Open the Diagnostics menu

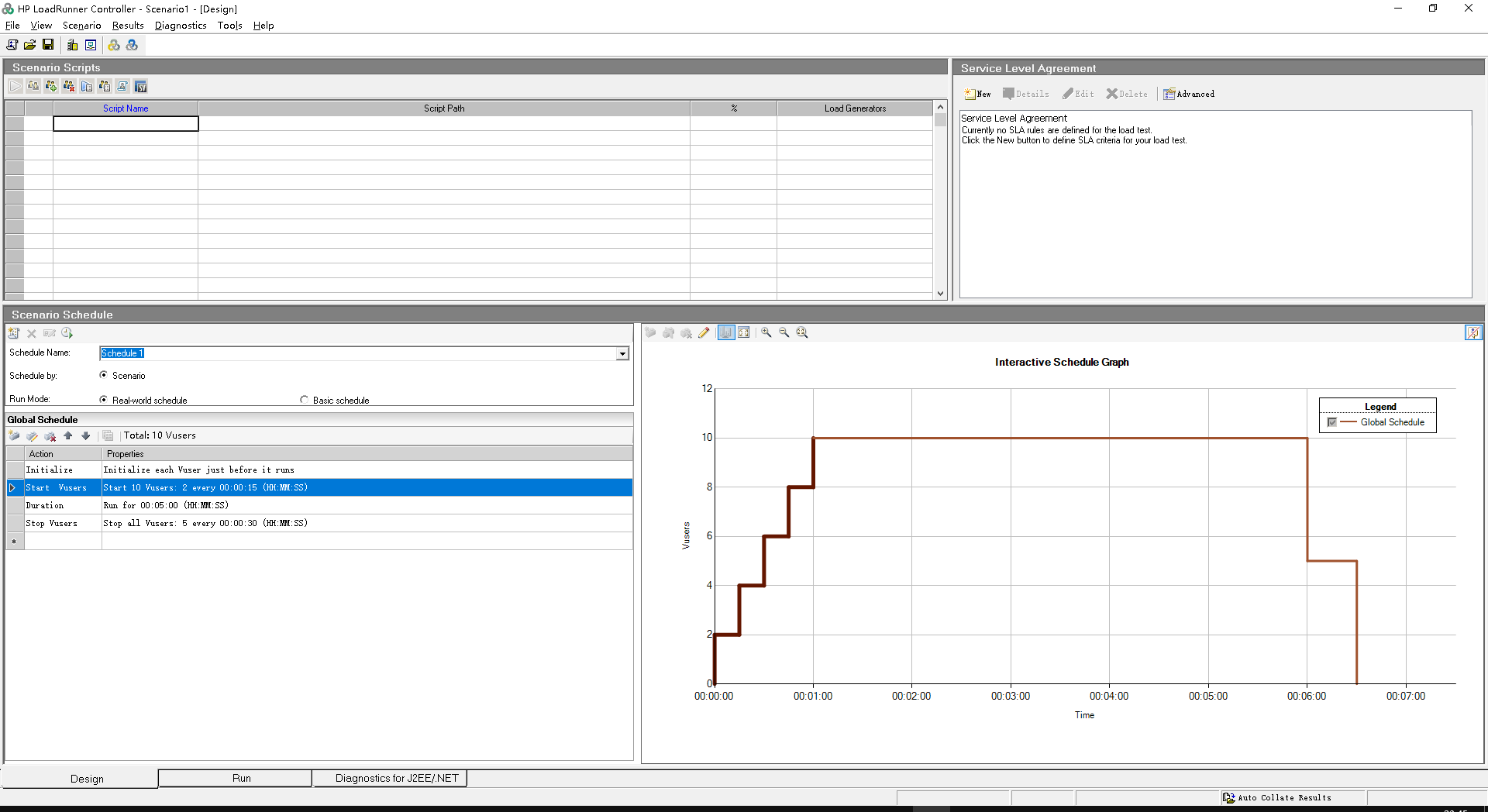(x=181, y=26)
